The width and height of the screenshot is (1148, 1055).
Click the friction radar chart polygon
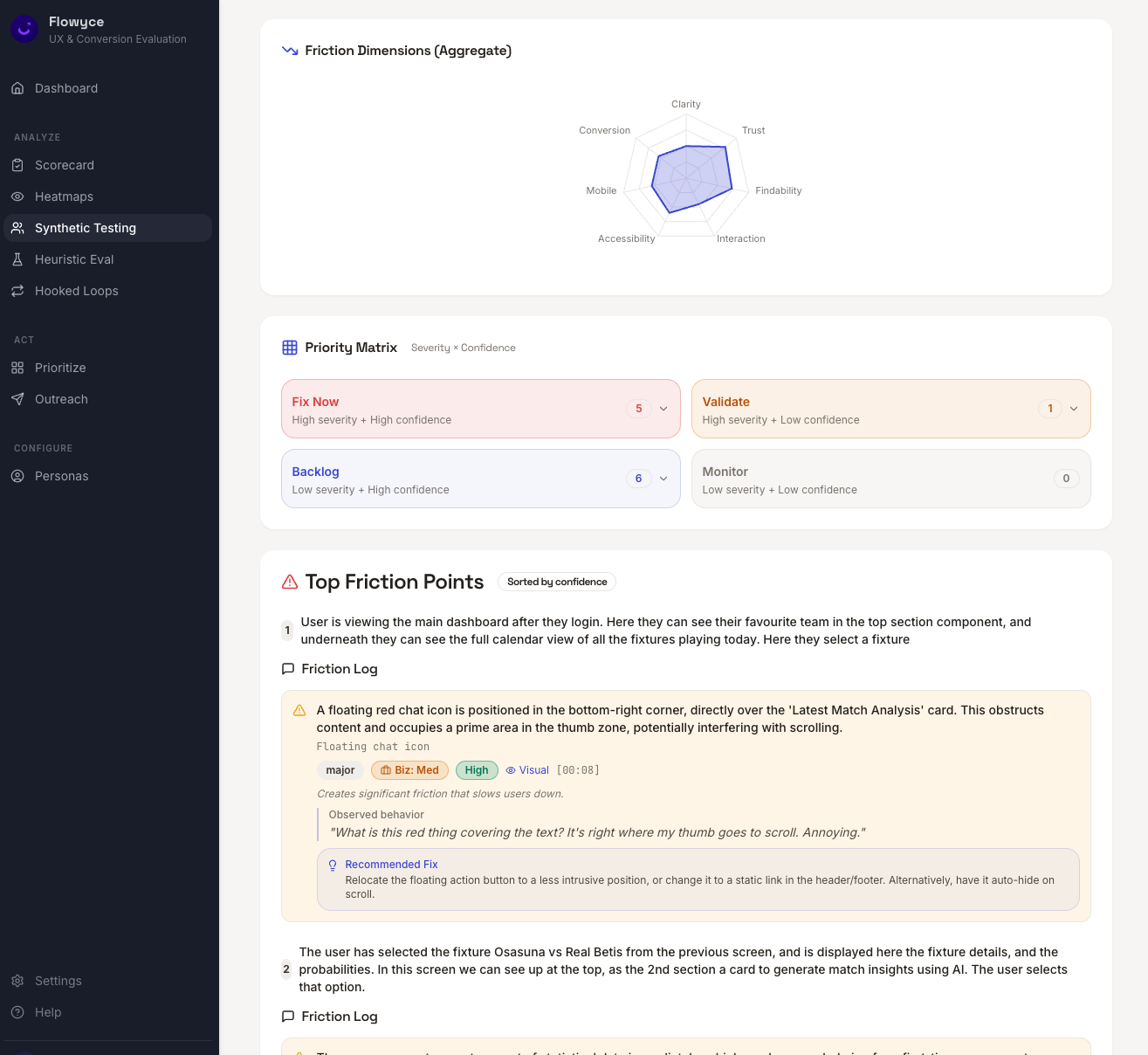click(691, 178)
